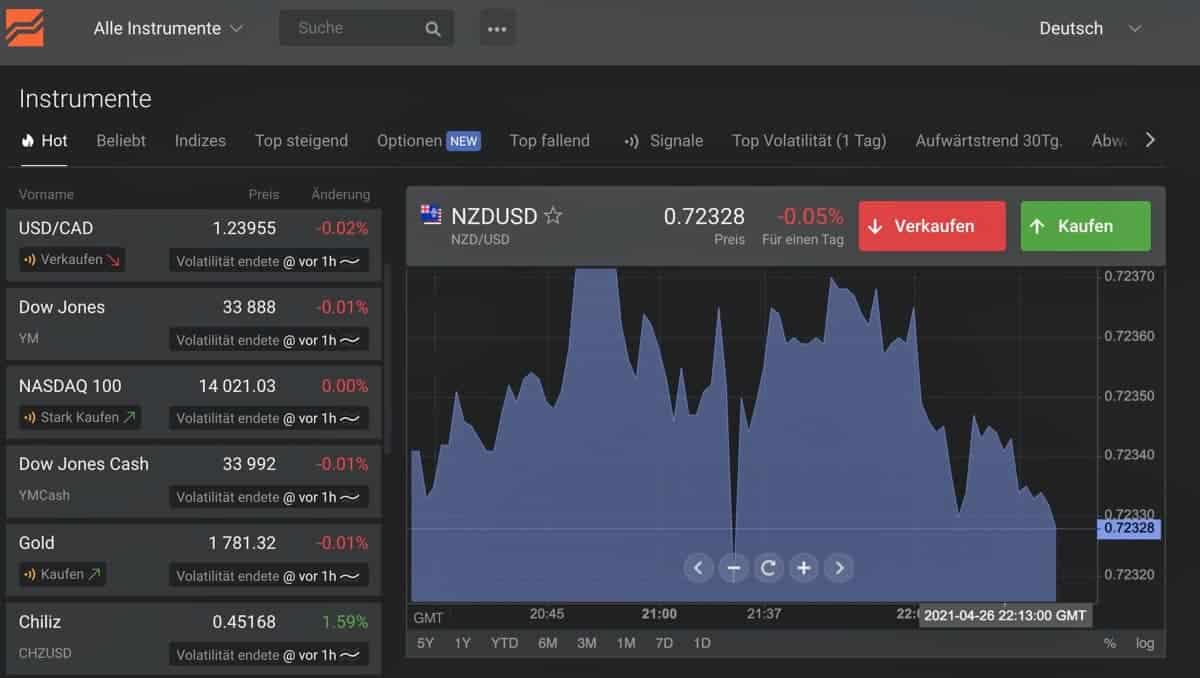The image size is (1200, 678).
Task: Select the Gold instrument row
Action: [194, 560]
